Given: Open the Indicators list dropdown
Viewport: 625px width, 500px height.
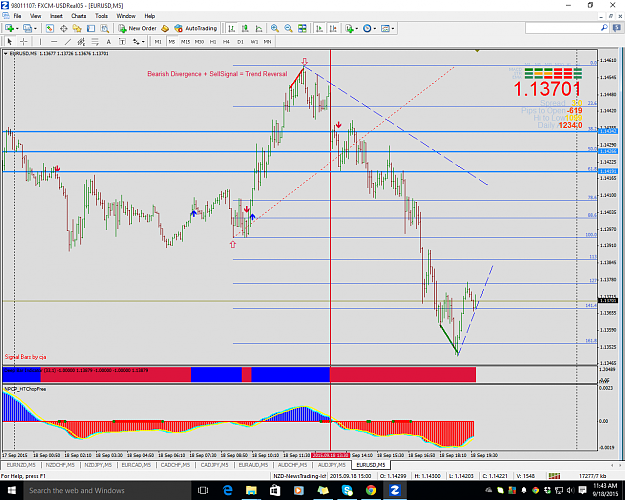Looking at the screenshot, I should (x=351, y=28).
